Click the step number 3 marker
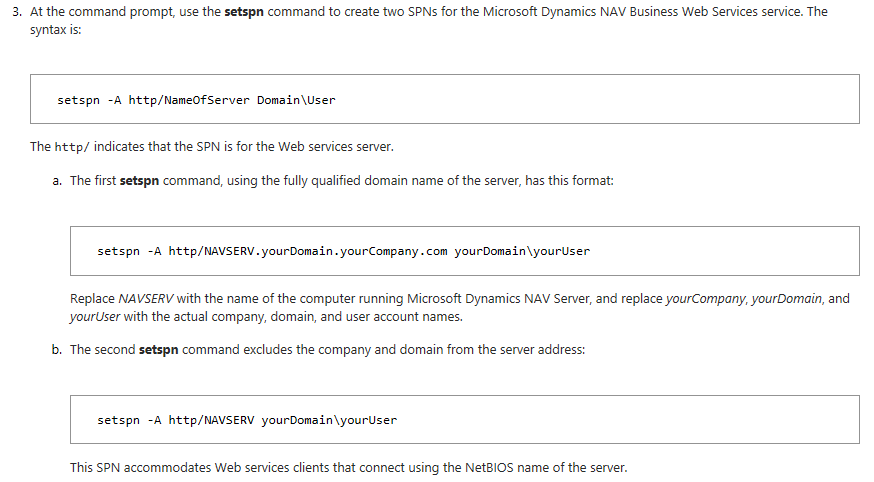874x482 pixels. (x=16, y=12)
